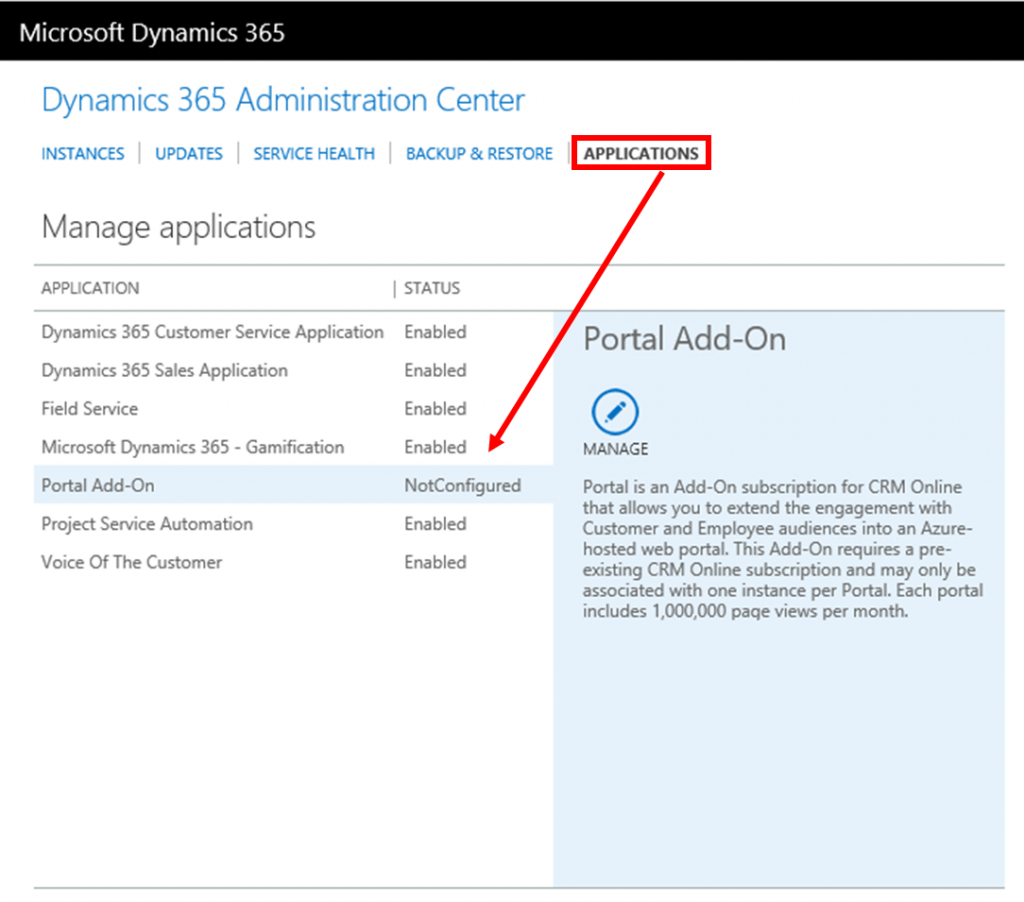Click the NotConfigured status of Portal Add-On
The height and width of the screenshot is (902, 1024).
(x=462, y=485)
